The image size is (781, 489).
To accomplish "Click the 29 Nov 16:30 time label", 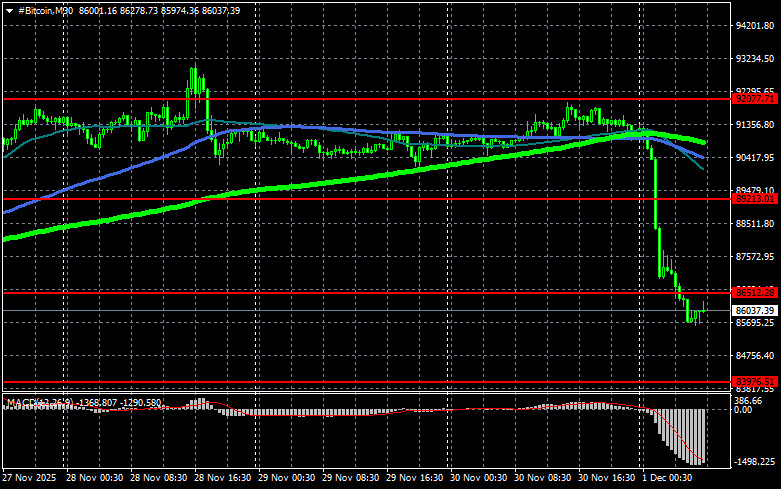I will click(414, 478).
